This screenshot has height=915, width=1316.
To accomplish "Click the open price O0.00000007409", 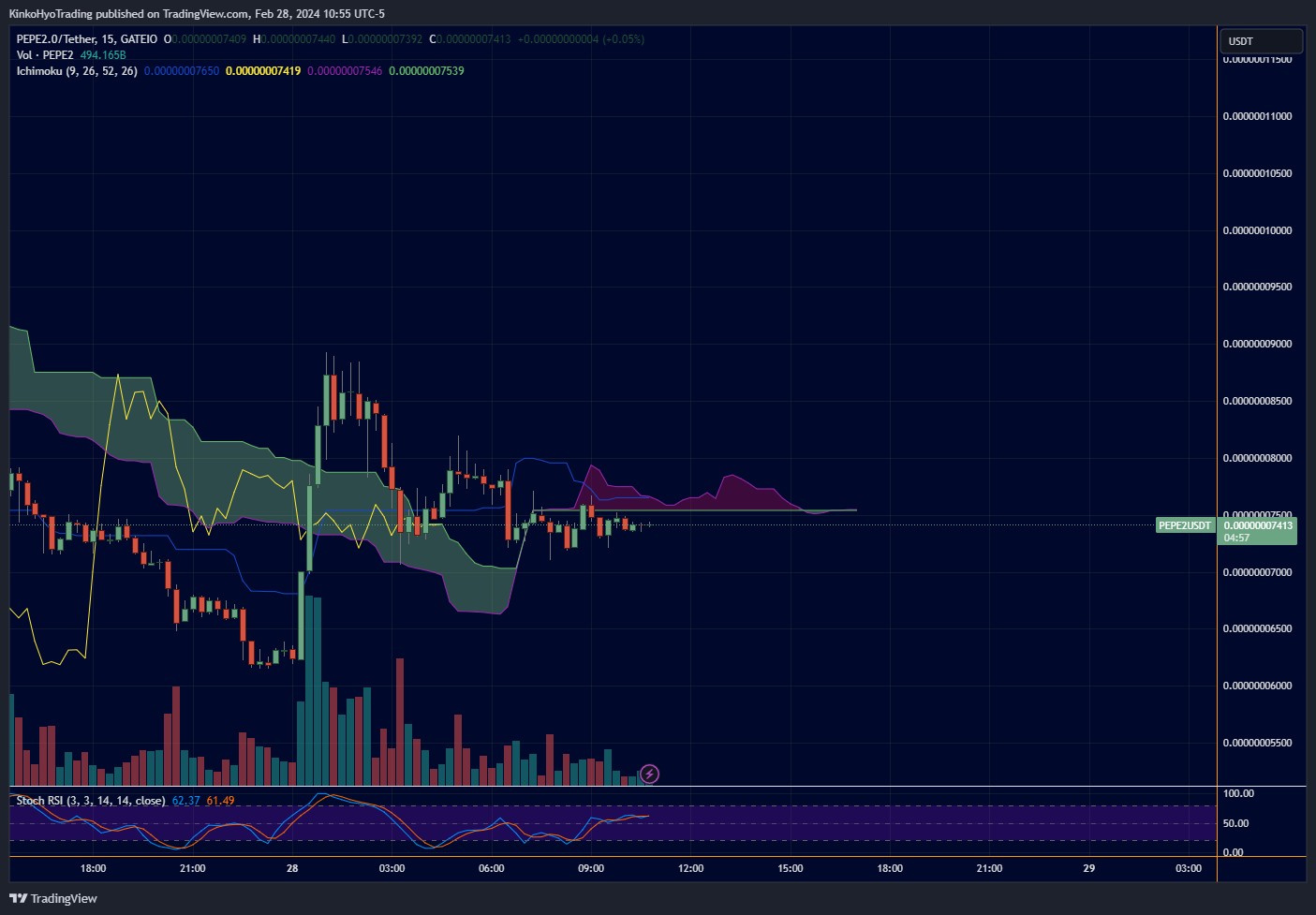I will [205, 39].
